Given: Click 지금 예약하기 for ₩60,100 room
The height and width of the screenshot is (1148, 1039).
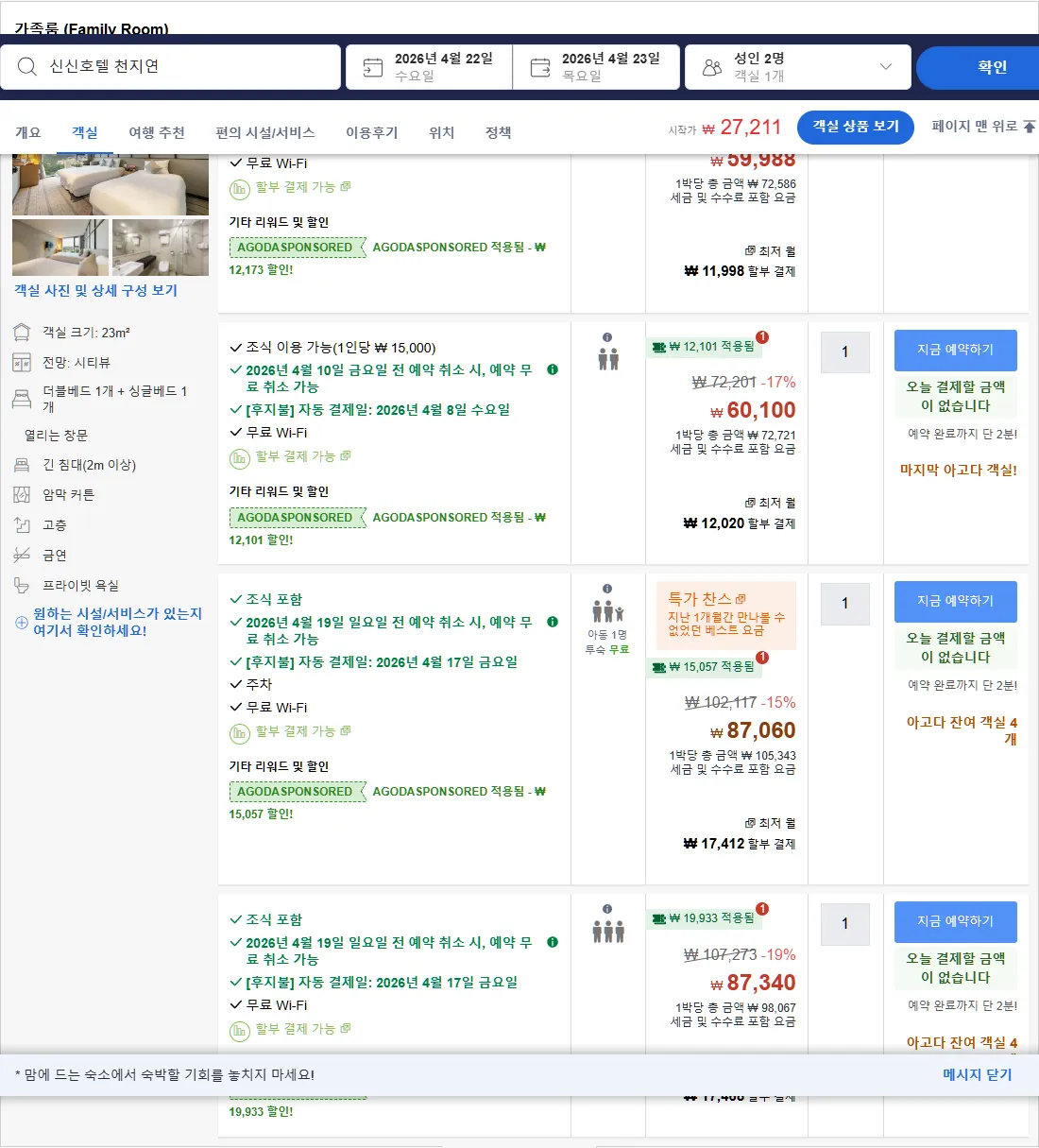Looking at the screenshot, I should (x=956, y=350).
